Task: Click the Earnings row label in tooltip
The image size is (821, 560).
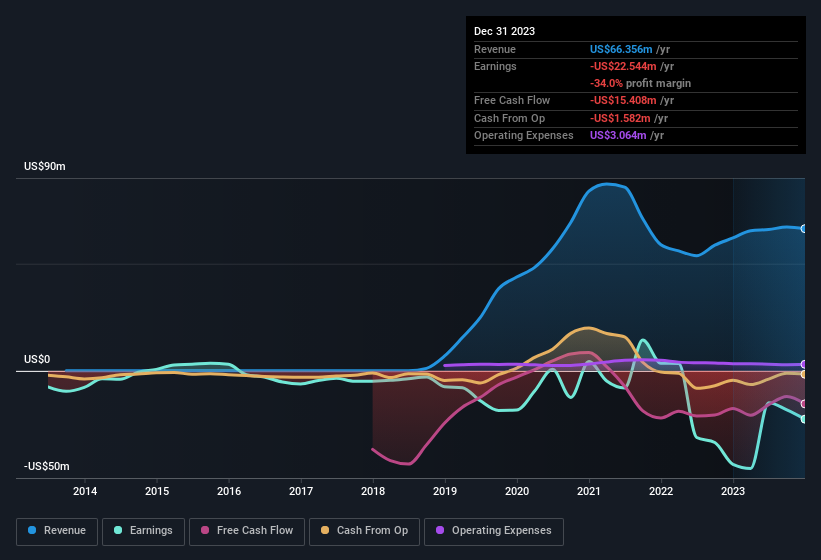Action: pyautogui.click(x=495, y=66)
